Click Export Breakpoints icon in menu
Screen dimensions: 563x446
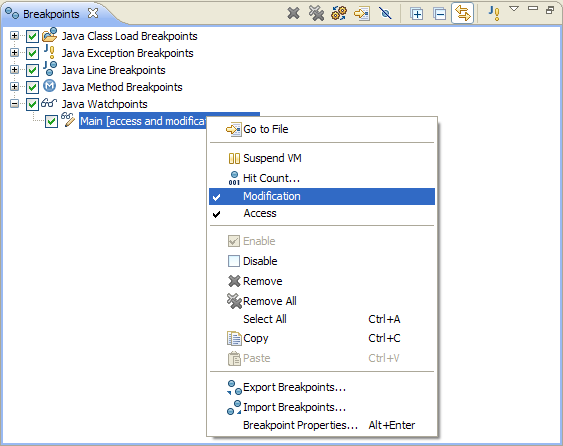point(234,387)
